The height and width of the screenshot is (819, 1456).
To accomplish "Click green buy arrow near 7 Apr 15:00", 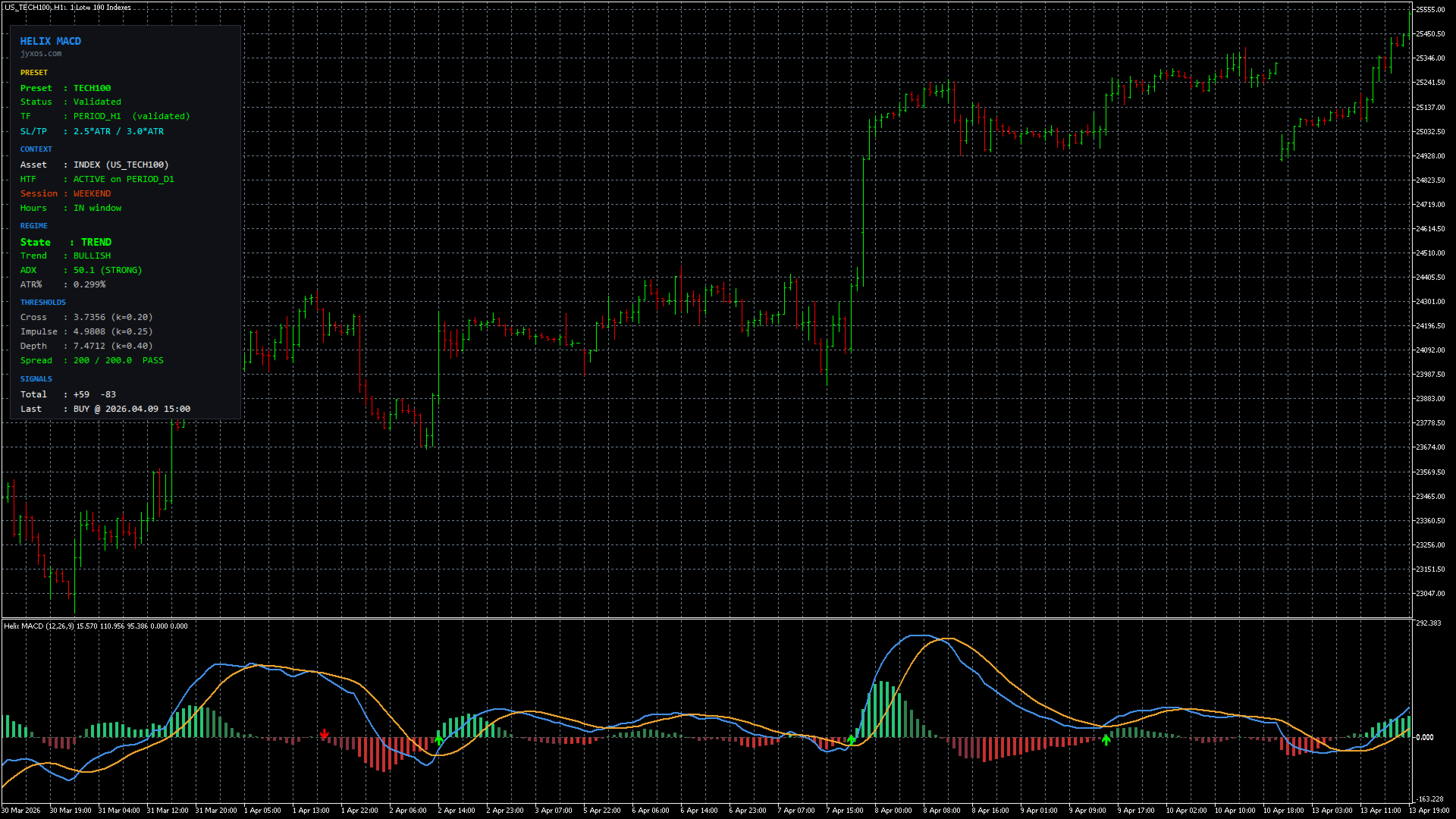I will pyautogui.click(x=852, y=739).
